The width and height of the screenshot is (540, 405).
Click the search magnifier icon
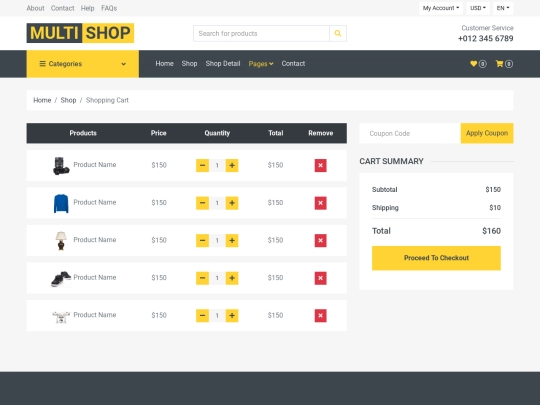338,33
